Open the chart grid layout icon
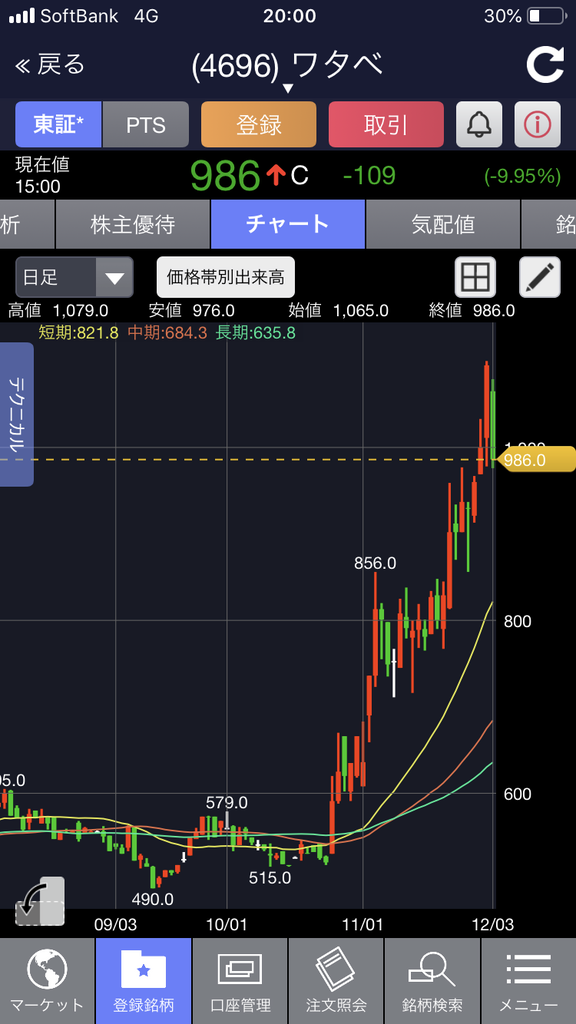This screenshot has width=576, height=1024. (475, 278)
